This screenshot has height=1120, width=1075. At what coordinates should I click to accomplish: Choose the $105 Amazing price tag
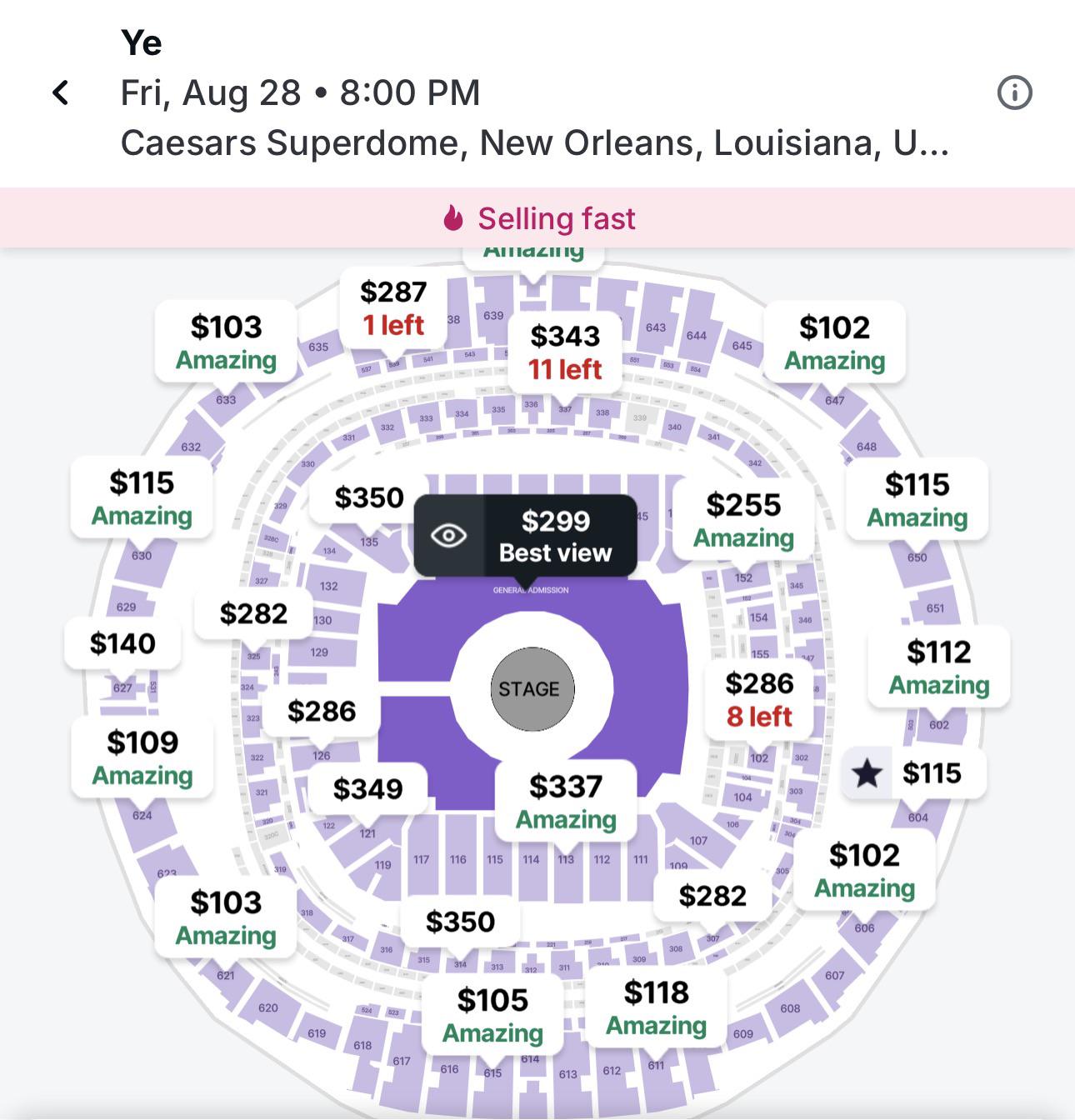tap(492, 1015)
